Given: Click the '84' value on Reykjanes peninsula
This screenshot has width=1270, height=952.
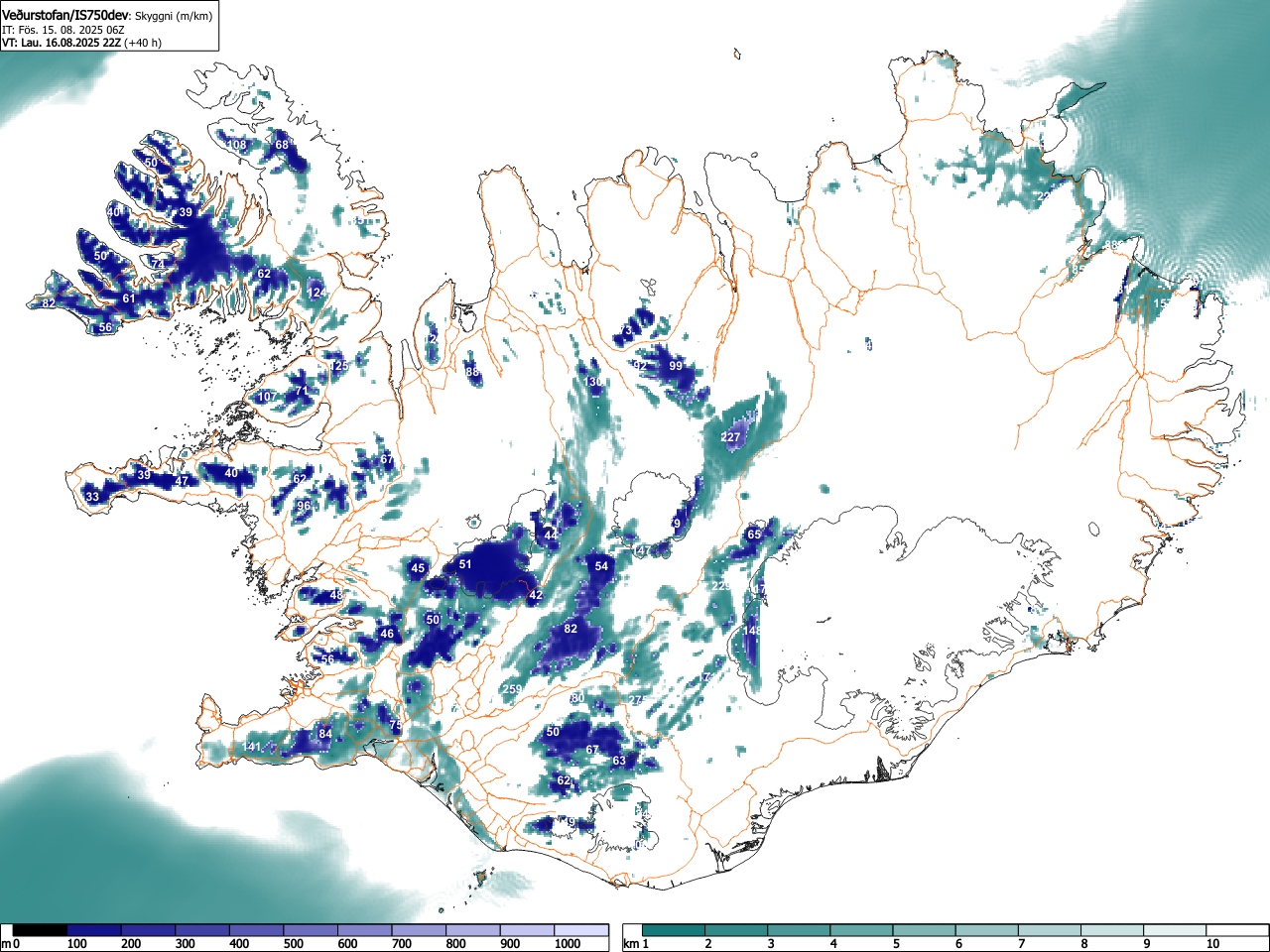Looking at the screenshot, I should [x=325, y=734].
